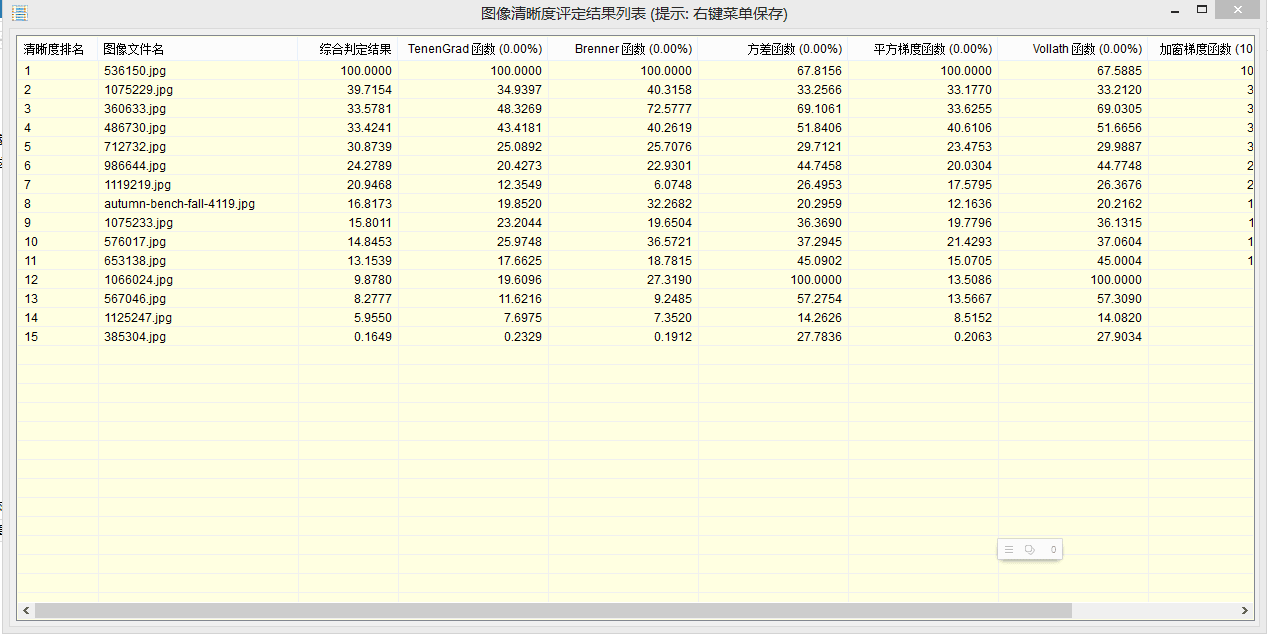Image resolution: width=1268 pixels, height=634 pixels.
Task: Click the right arrow of horizontal scrollbar
Action: point(1245,610)
